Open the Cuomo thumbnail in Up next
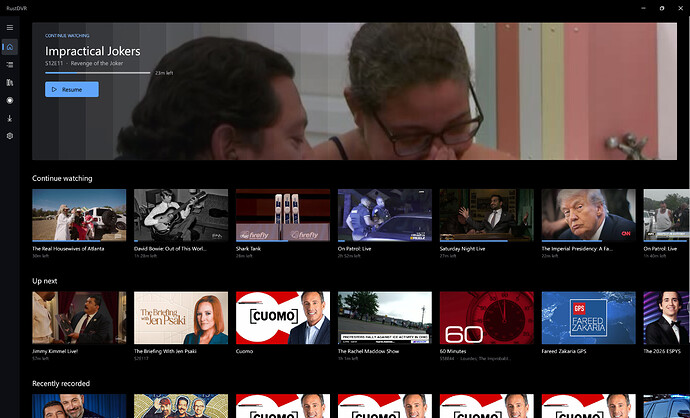 click(283, 318)
